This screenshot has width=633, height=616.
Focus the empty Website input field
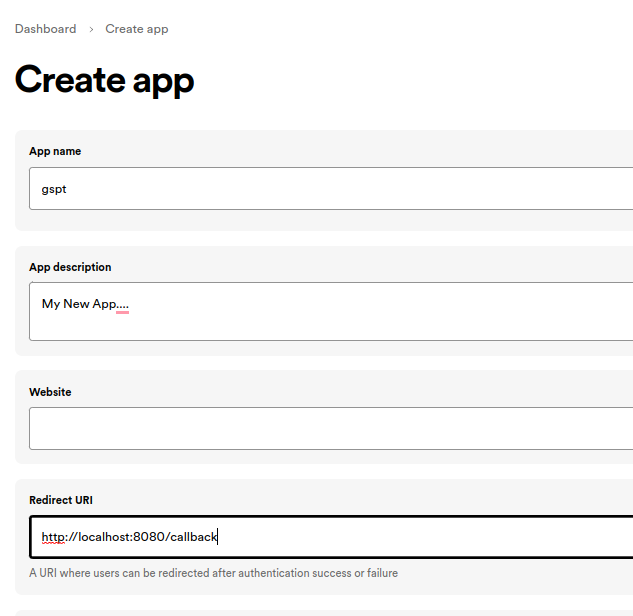click(330, 428)
